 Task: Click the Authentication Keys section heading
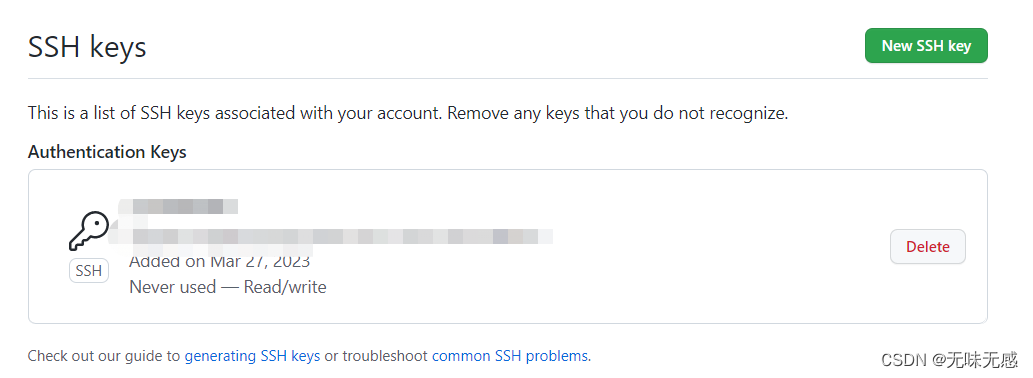(107, 152)
